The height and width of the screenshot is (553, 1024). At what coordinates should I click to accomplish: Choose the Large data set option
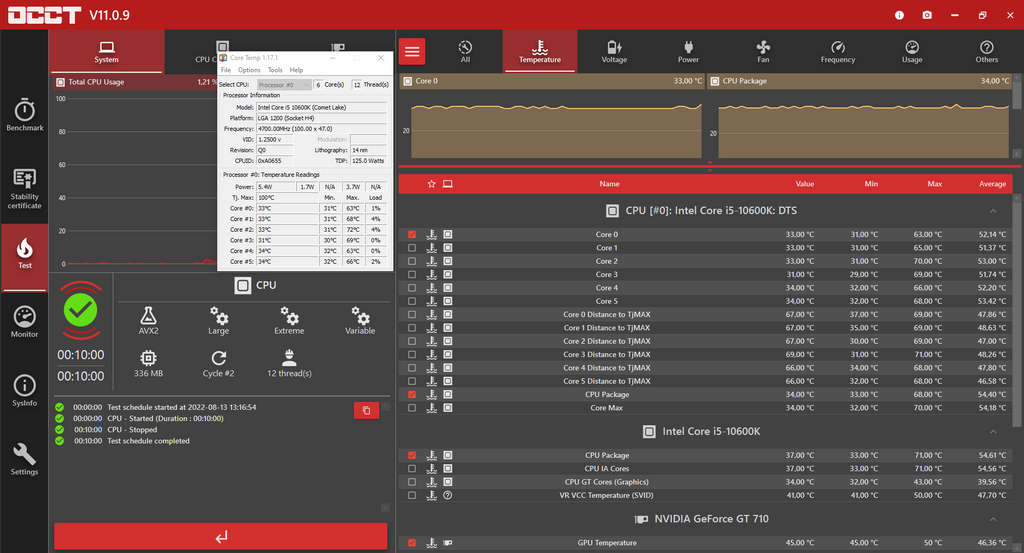[x=219, y=321]
